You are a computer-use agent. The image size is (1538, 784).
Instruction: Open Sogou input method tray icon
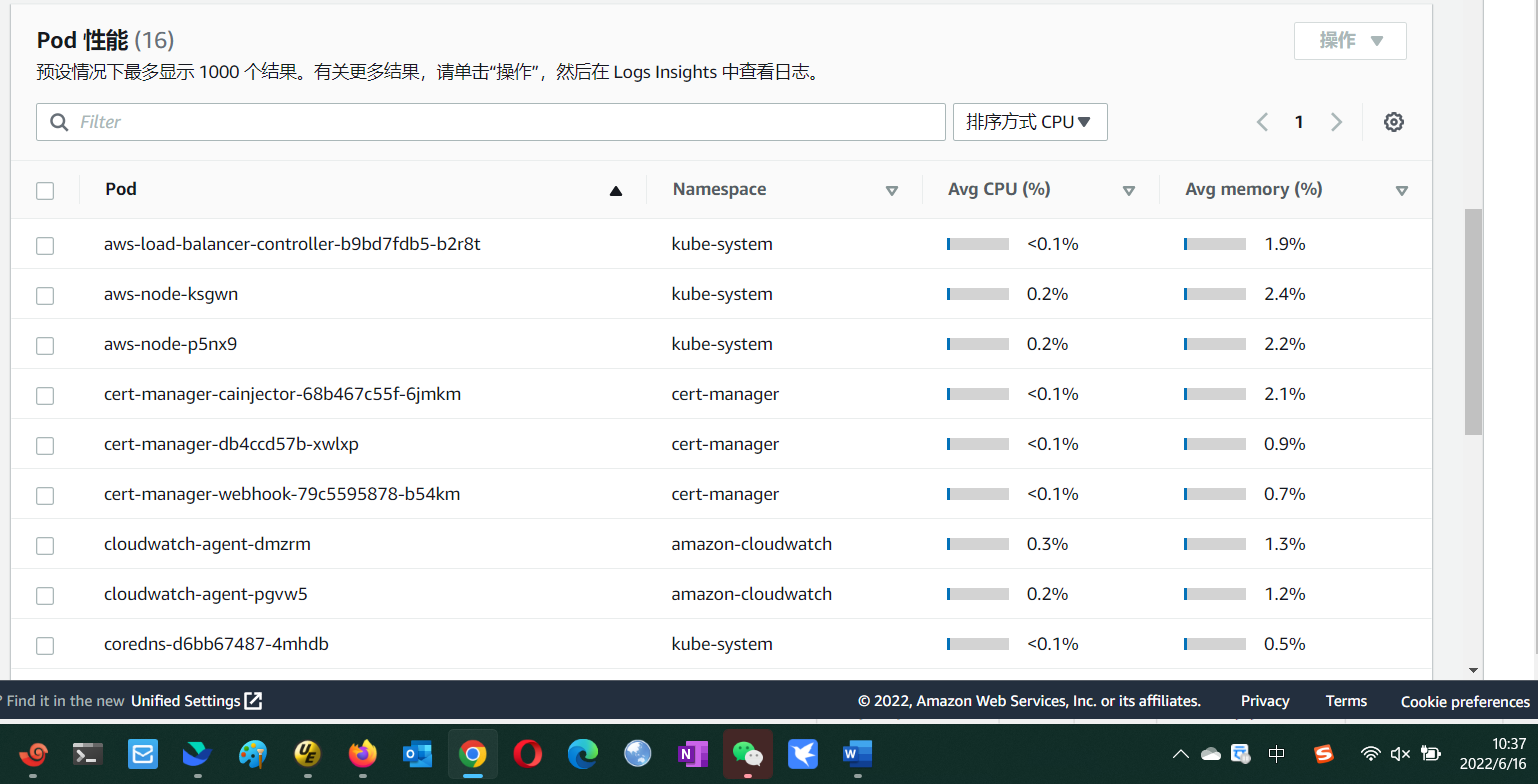coord(1324,754)
